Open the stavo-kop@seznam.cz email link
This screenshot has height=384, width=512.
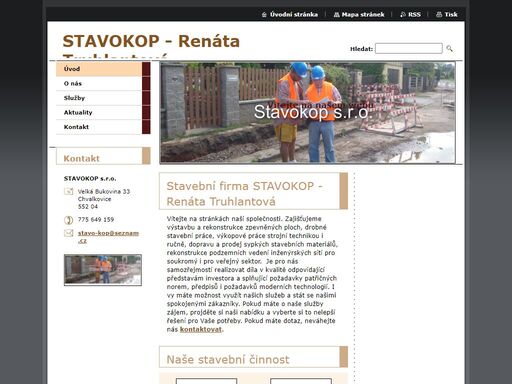108,237
